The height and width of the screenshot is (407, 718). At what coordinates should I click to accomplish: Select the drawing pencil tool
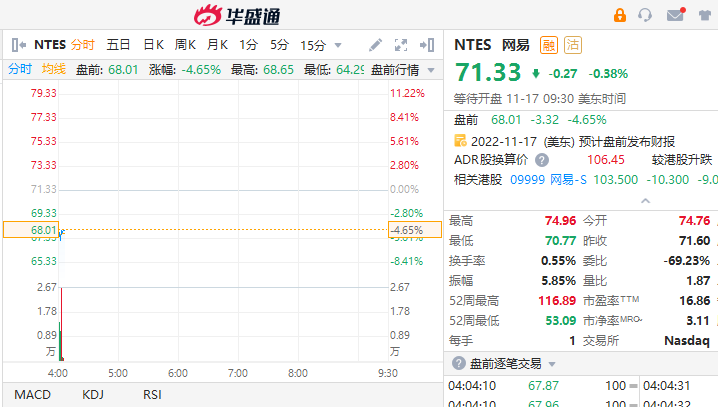(x=375, y=45)
